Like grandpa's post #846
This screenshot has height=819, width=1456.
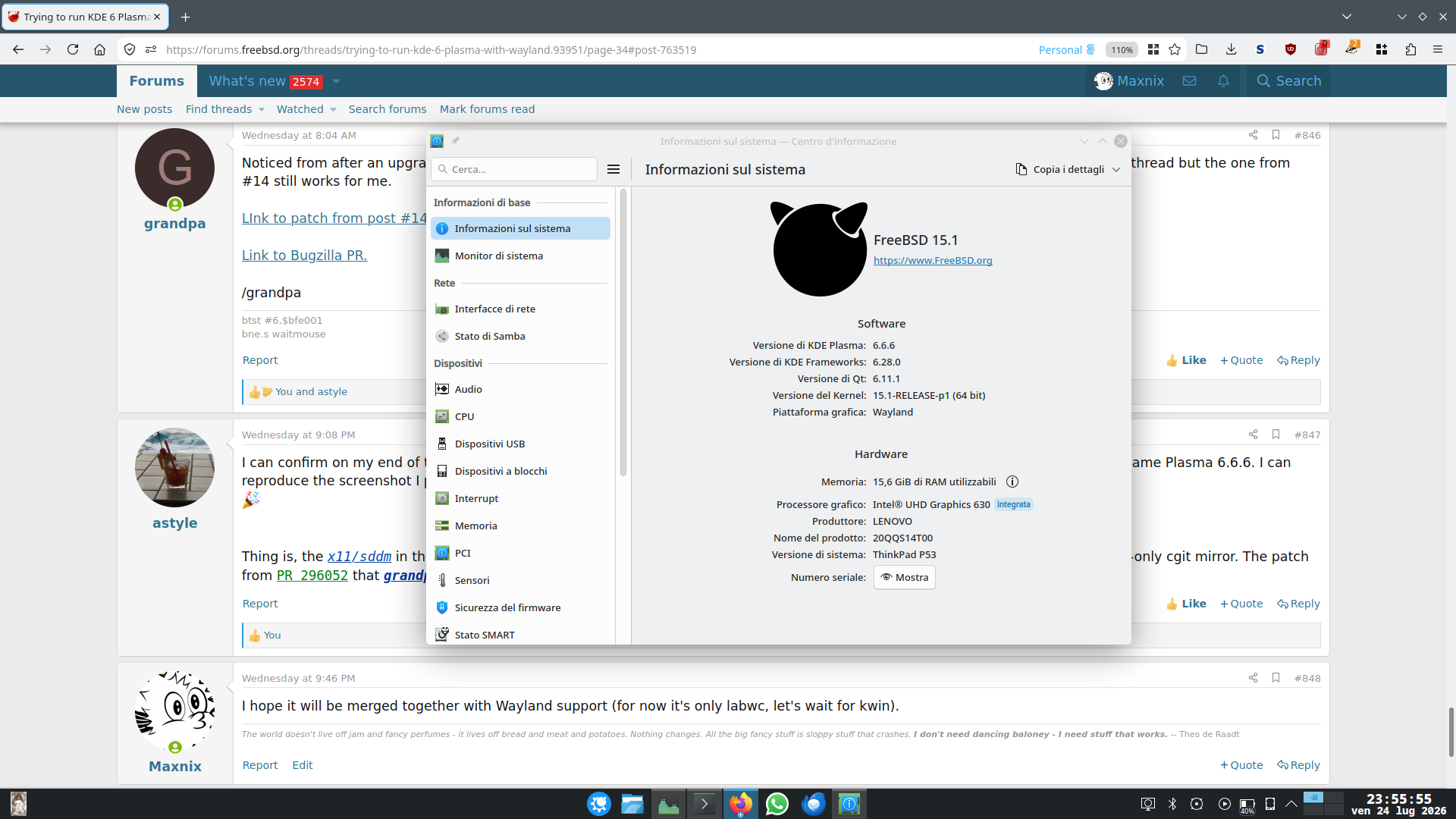click(1186, 360)
